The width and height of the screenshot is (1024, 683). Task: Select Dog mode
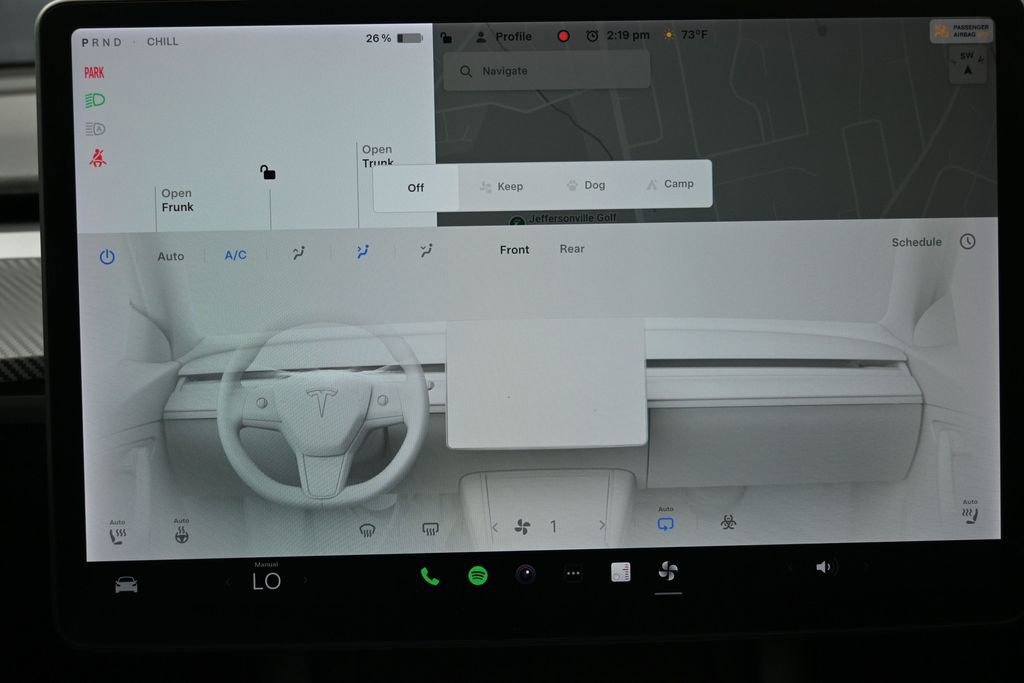586,185
